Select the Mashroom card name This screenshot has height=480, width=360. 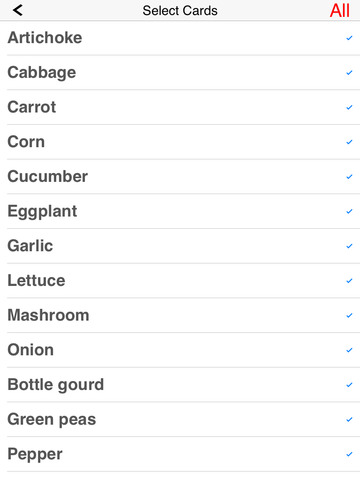coord(48,315)
